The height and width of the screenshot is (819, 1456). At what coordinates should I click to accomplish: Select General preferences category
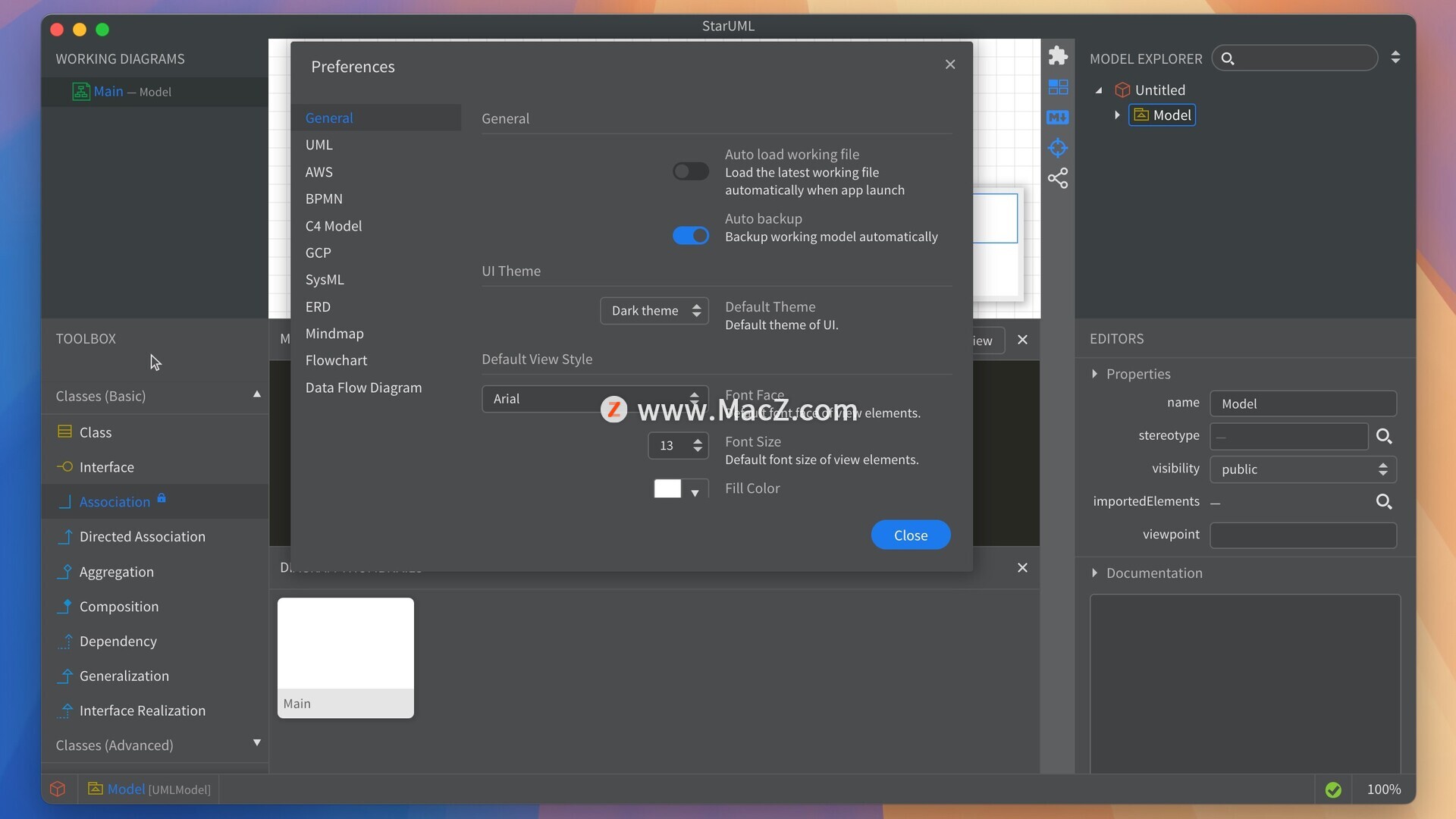376,118
